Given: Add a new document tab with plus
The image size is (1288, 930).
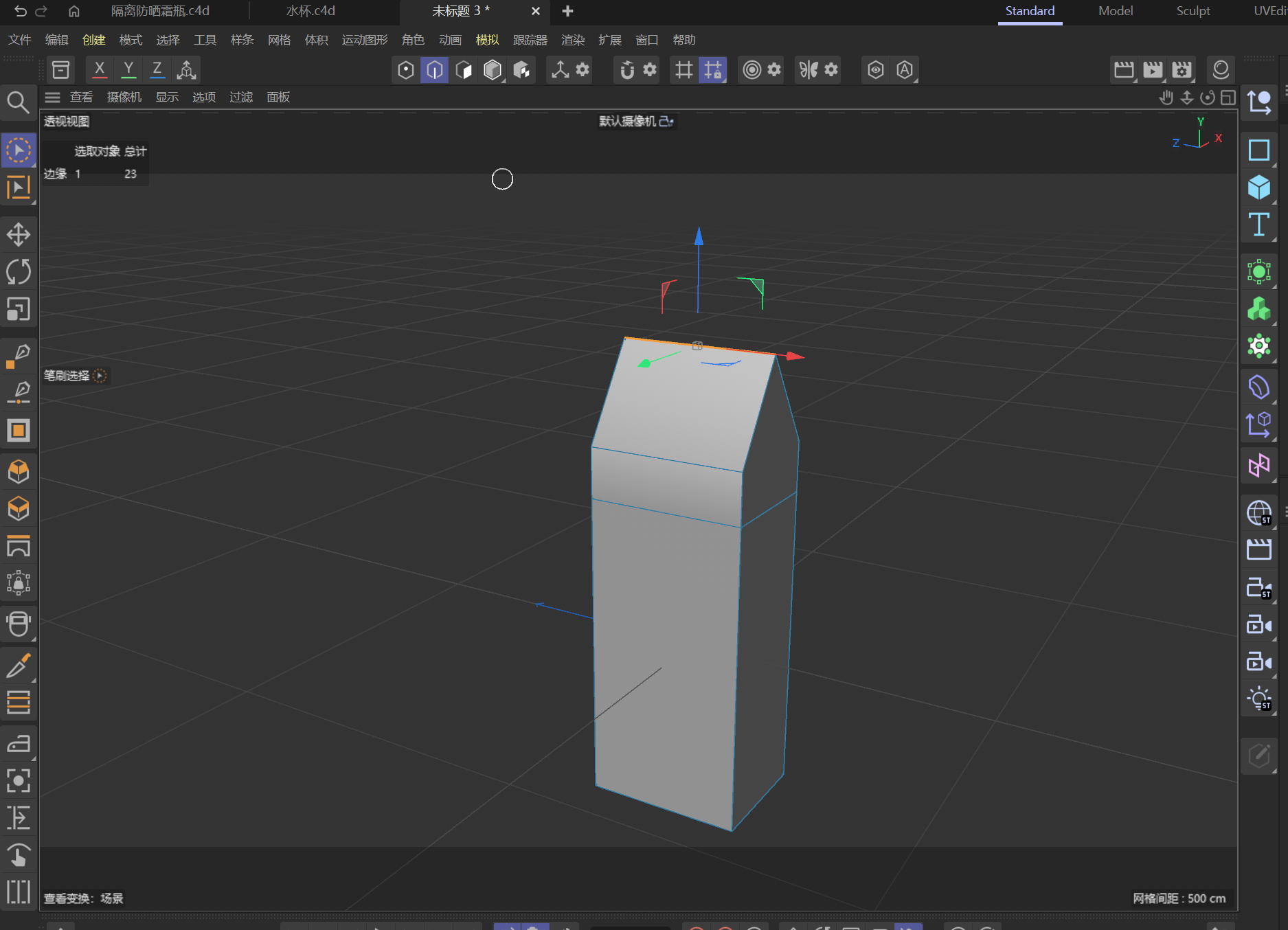Looking at the screenshot, I should click(567, 11).
